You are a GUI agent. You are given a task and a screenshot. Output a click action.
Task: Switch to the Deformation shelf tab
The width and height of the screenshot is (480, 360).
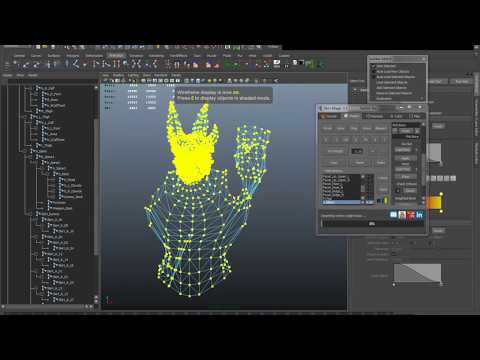pyautogui.click(x=94, y=56)
